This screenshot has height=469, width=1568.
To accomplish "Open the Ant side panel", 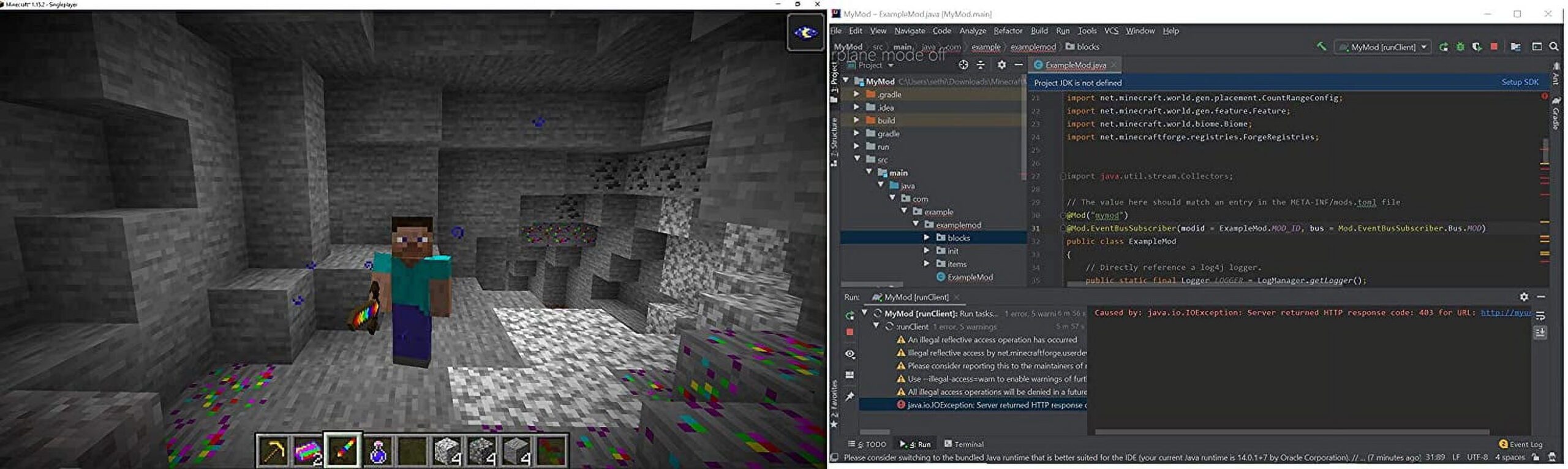I will point(1556,74).
